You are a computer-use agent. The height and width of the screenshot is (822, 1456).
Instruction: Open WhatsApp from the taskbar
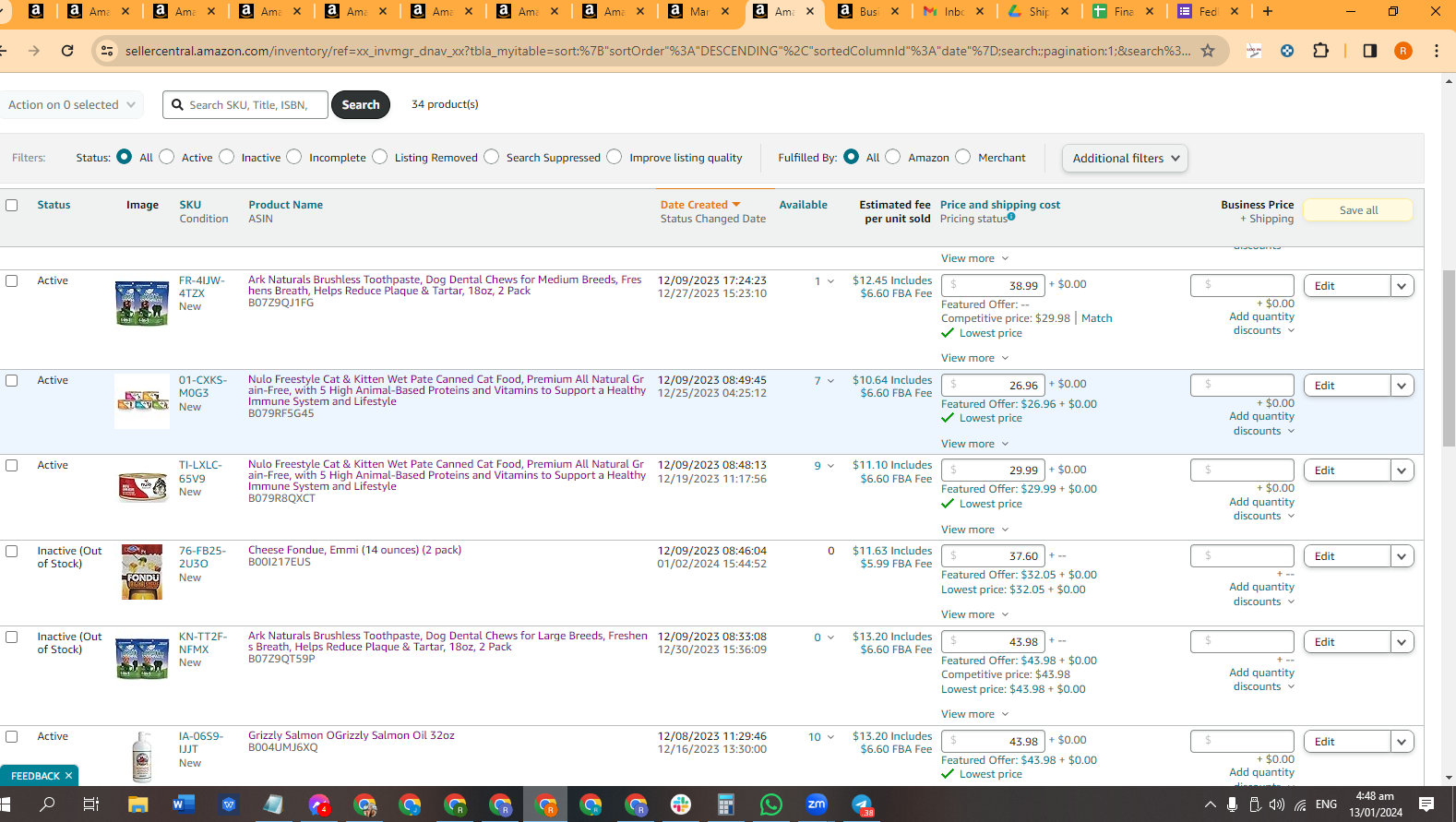pyautogui.click(x=771, y=804)
